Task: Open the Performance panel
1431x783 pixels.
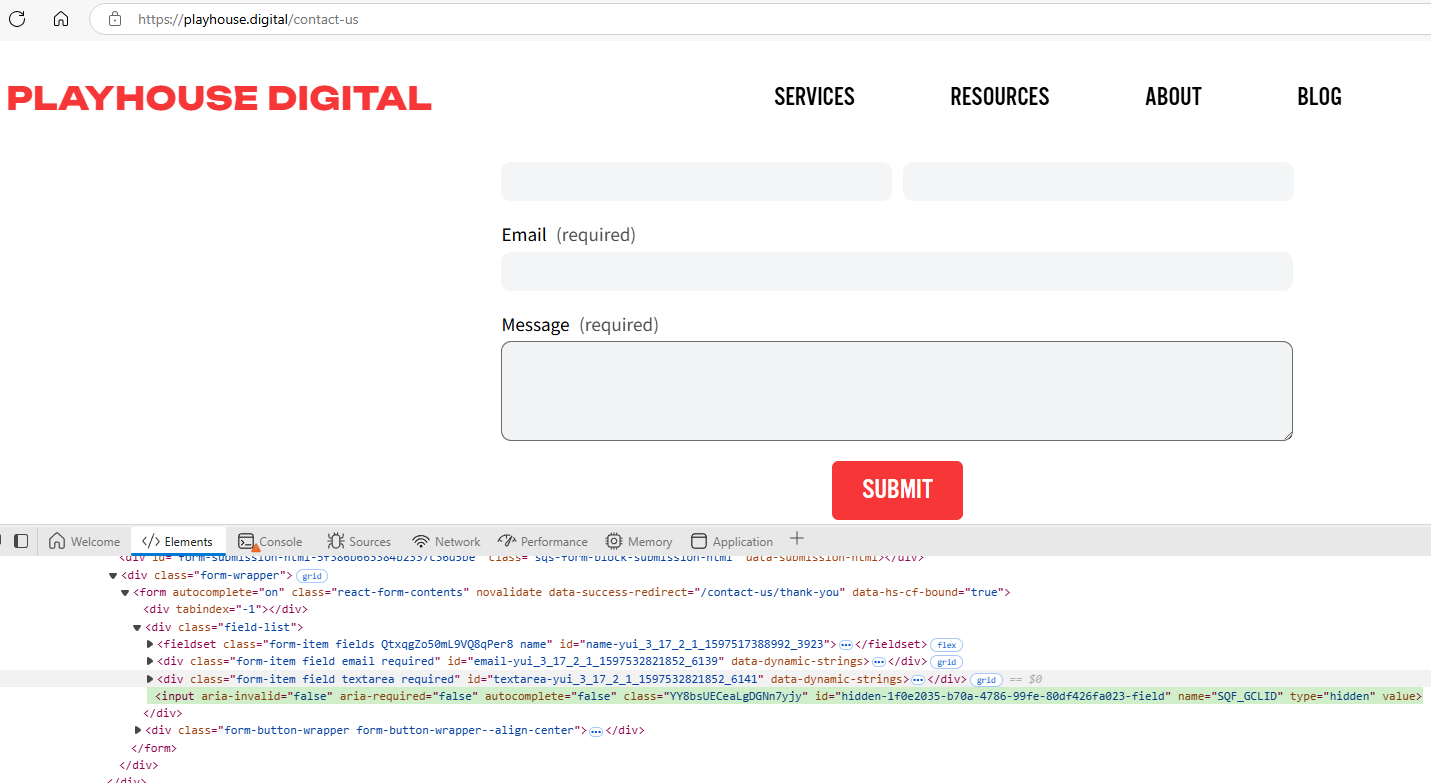Action: tap(542, 540)
